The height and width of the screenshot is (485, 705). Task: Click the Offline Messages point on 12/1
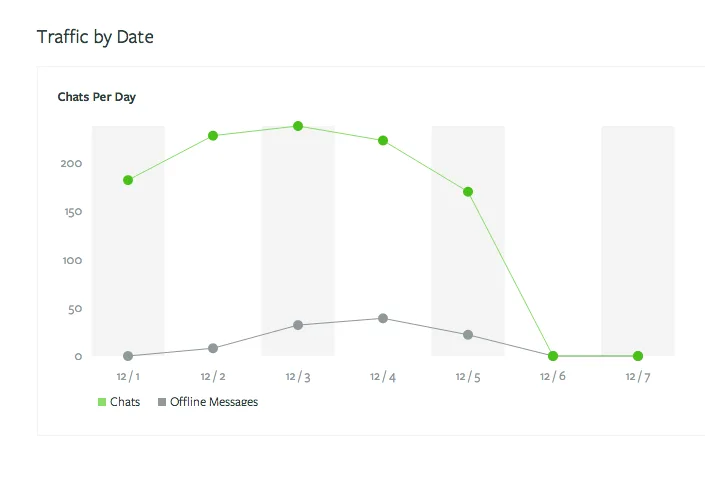(128, 356)
